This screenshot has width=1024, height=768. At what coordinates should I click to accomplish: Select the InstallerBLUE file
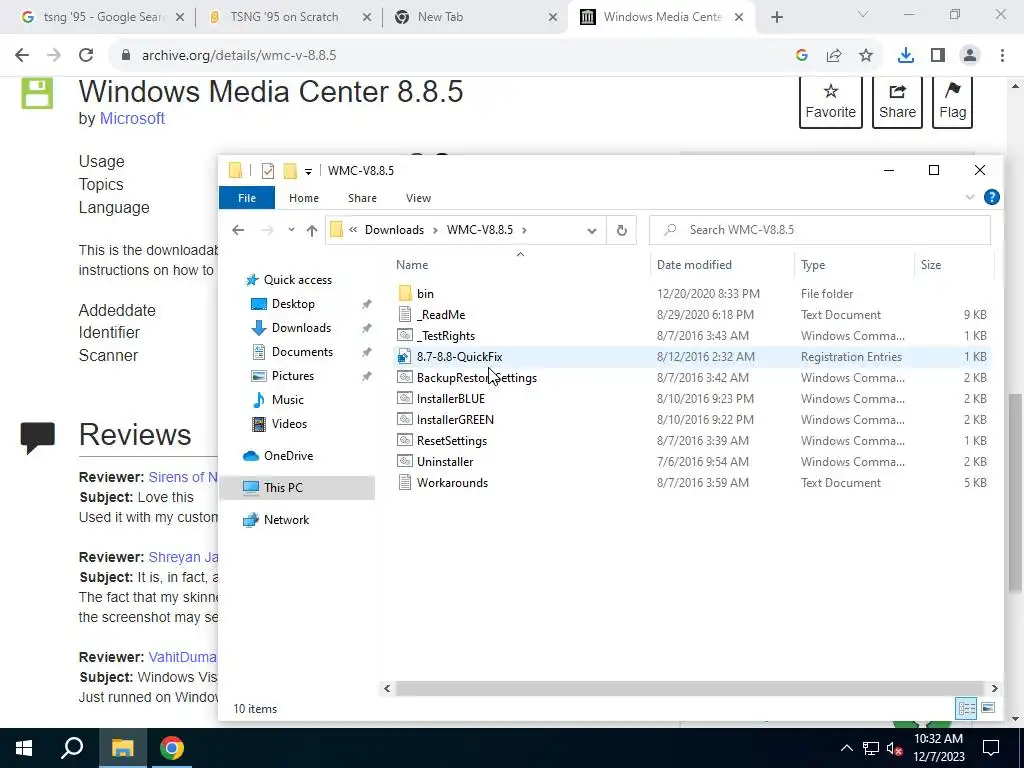coord(451,399)
